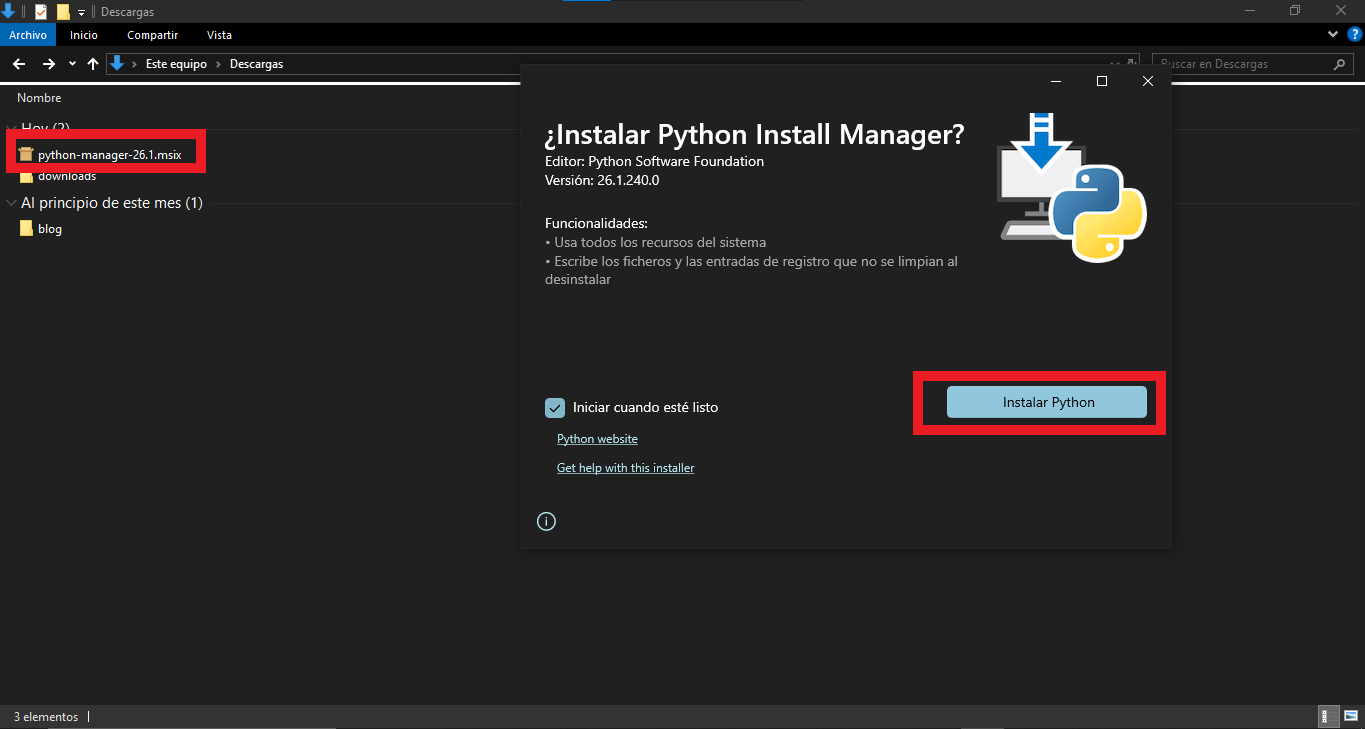
Task: Click the search magnifier icon
Action: coord(1340,64)
